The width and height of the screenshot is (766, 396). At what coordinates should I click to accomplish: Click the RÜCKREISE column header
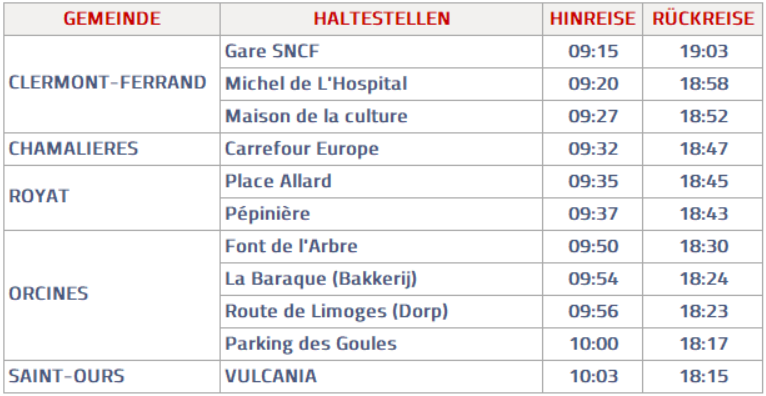click(703, 19)
